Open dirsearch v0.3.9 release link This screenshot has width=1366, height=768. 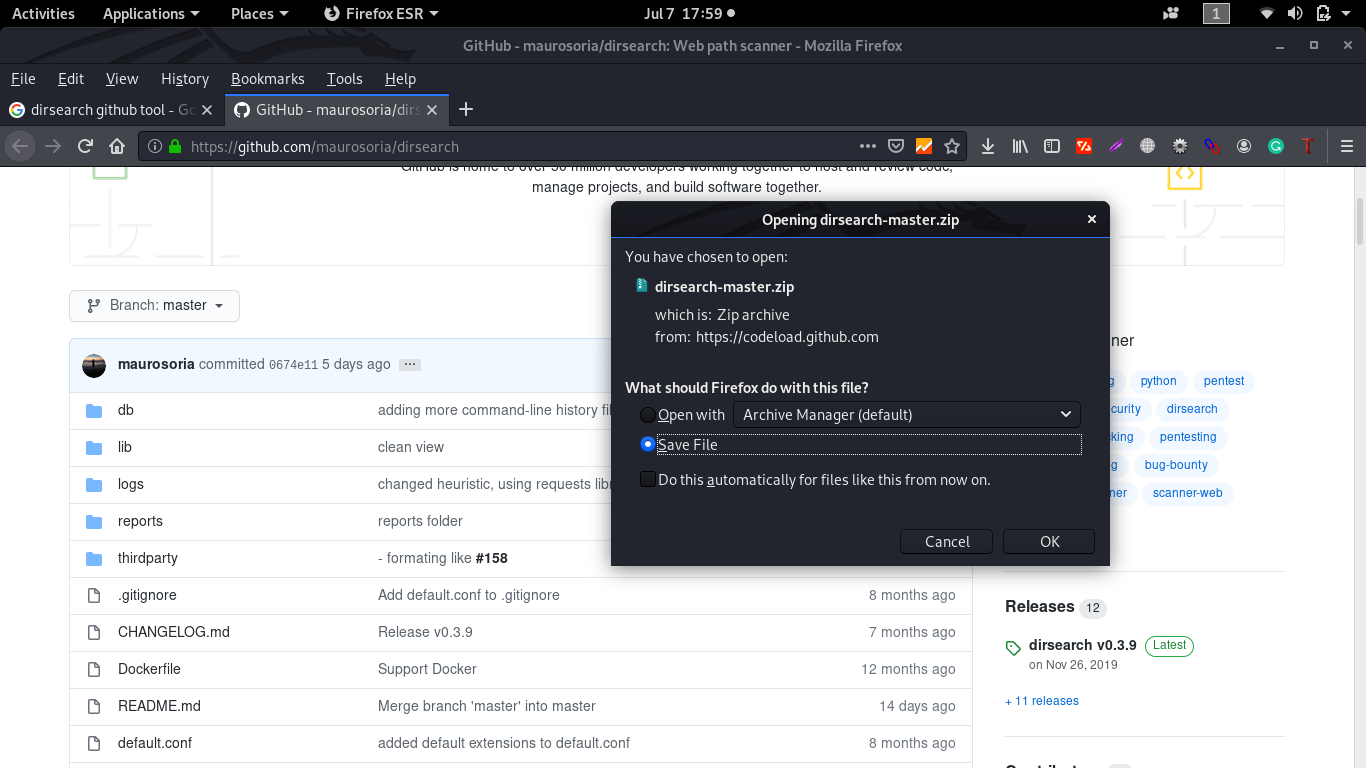coord(1083,645)
